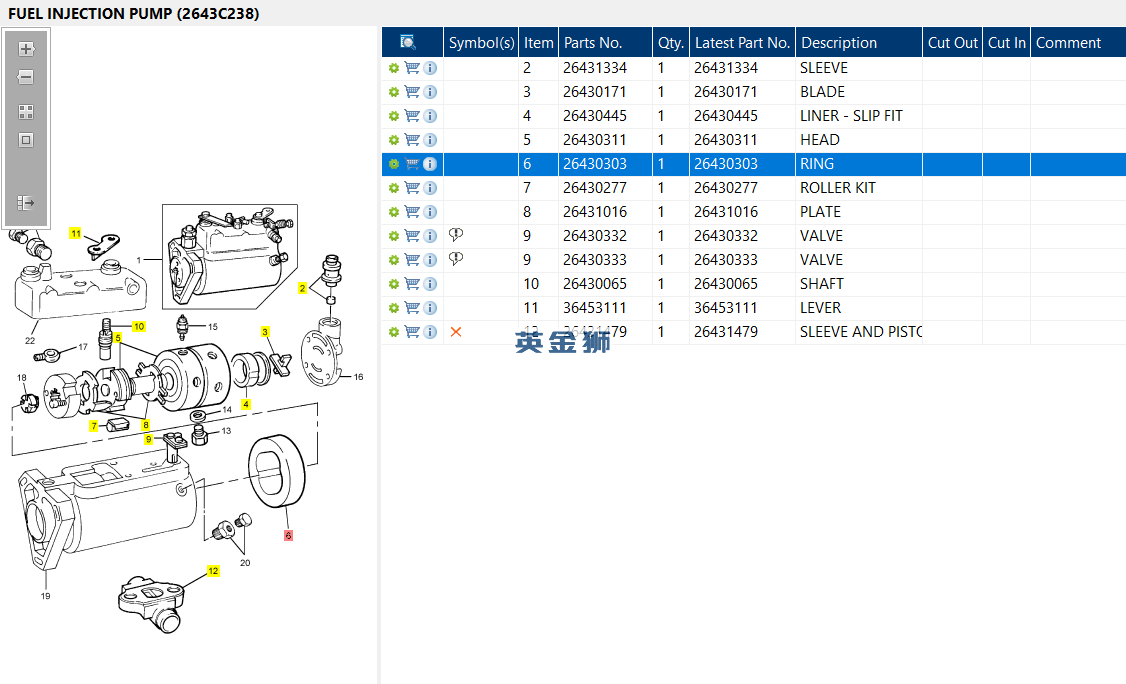
Task: Select callout 2 on diagram
Action: 302,288
